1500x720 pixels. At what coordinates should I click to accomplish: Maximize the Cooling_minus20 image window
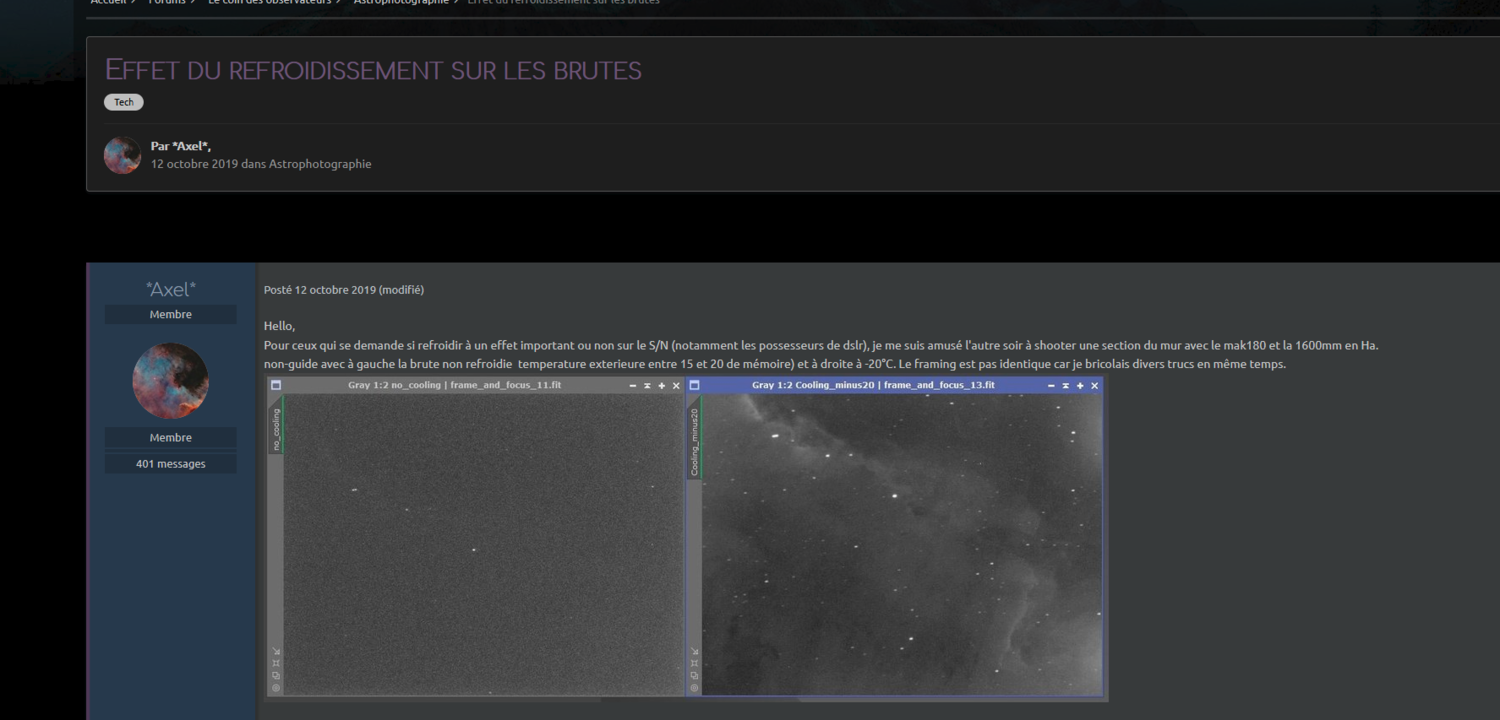tap(1080, 385)
